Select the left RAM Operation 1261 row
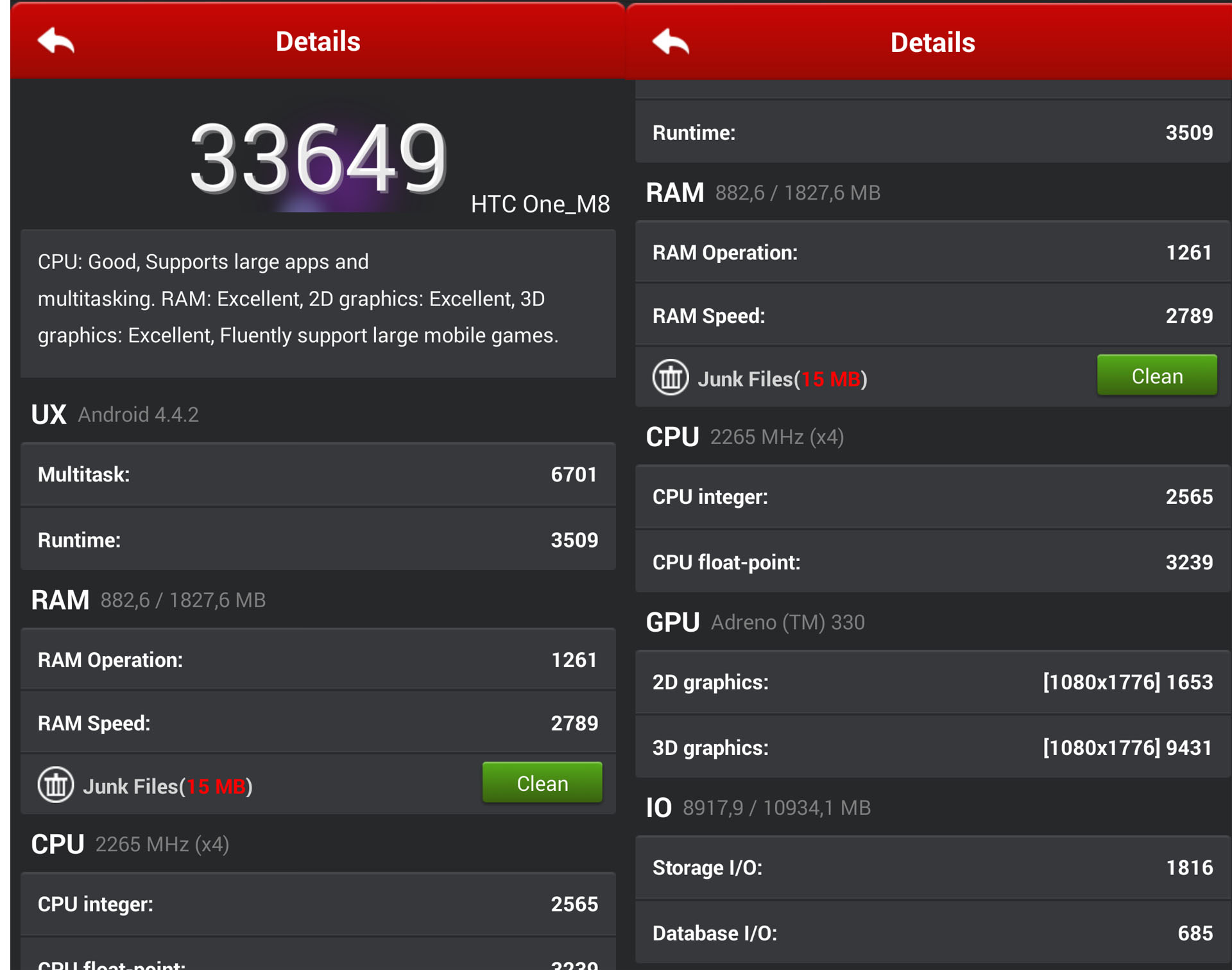The image size is (1232, 970). click(318, 659)
